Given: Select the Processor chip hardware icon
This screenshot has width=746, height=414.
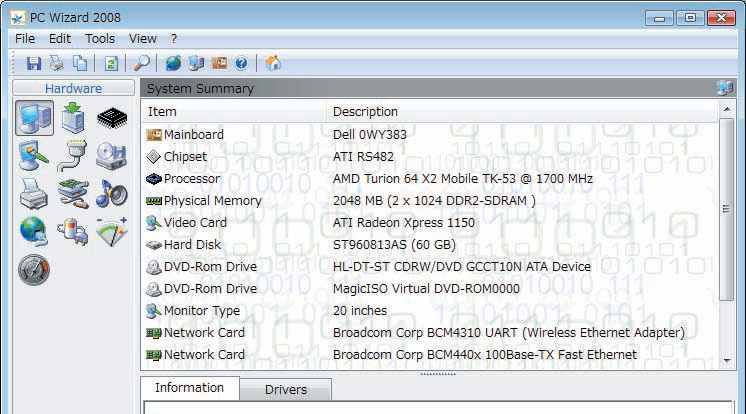Looking at the screenshot, I should [112, 118].
